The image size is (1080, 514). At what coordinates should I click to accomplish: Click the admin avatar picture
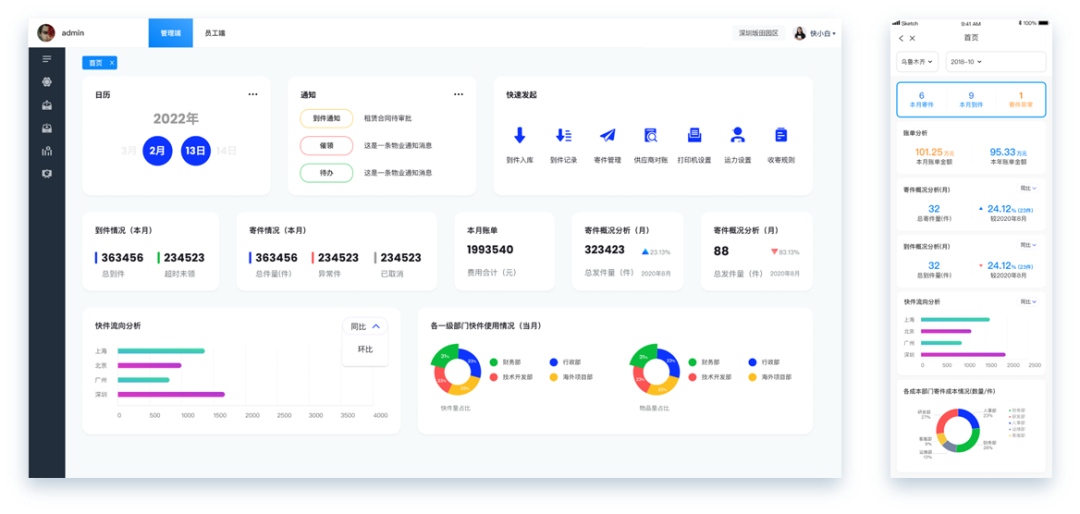click(46, 32)
